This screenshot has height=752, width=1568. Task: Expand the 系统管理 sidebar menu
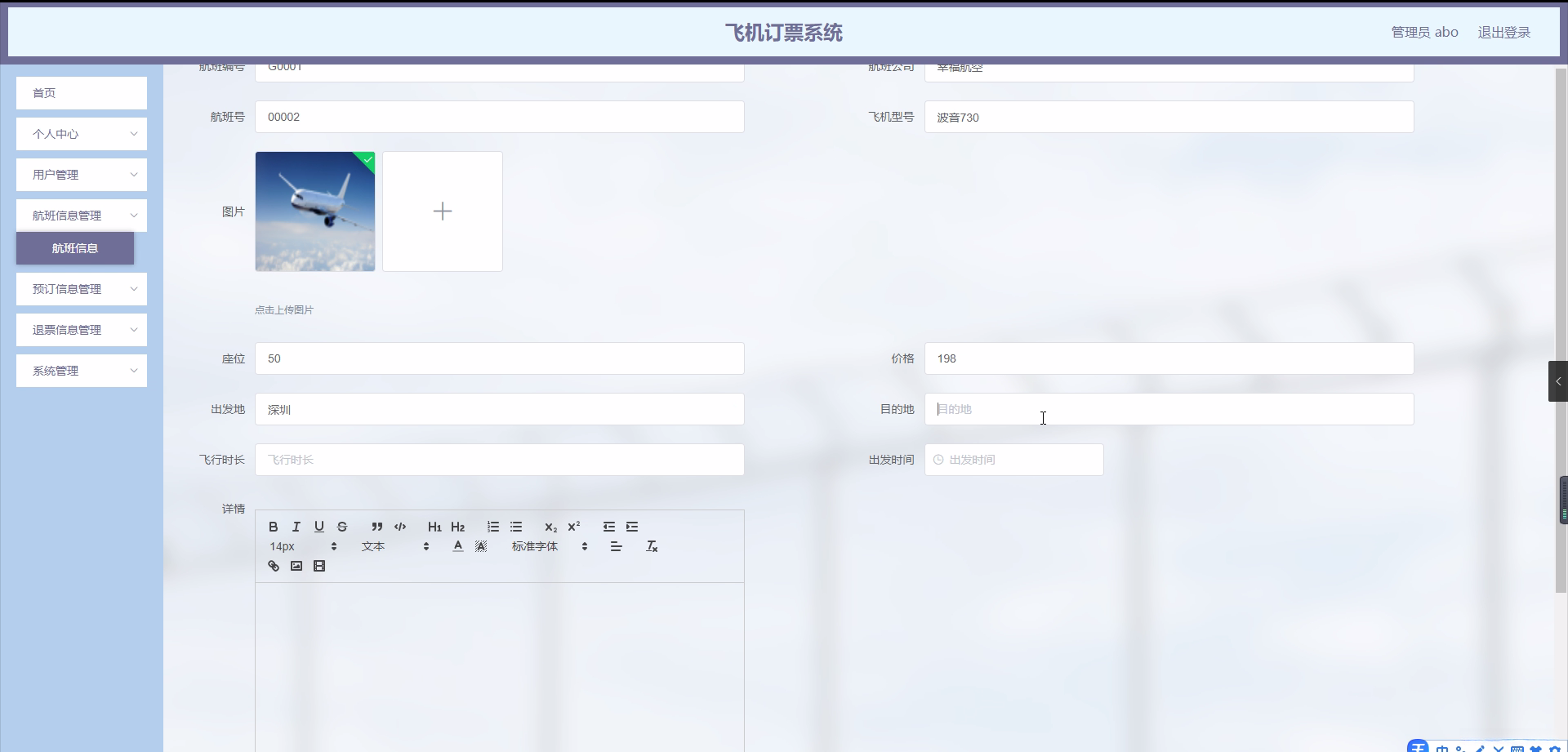pyautogui.click(x=82, y=371)
